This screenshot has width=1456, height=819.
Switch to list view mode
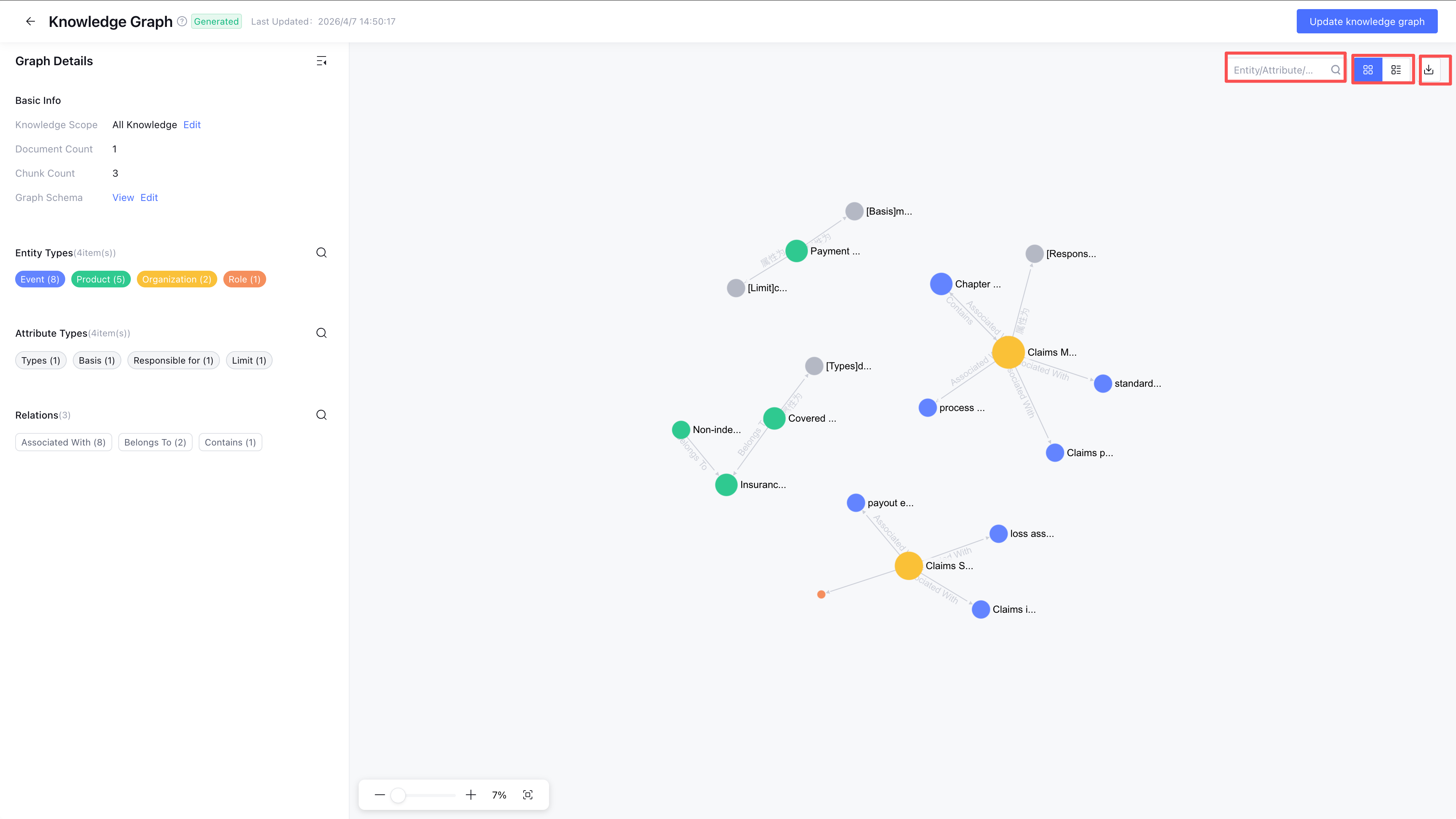click(x=1396, y=69)
